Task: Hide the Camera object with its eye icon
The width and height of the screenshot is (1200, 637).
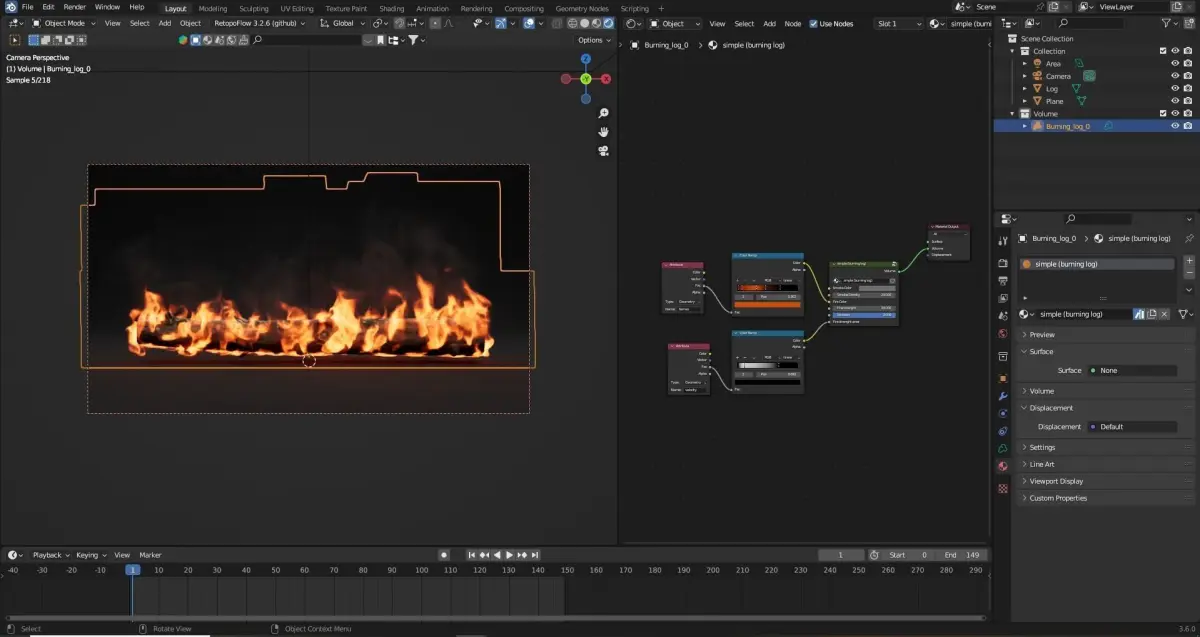Action: click(1175, 76)
